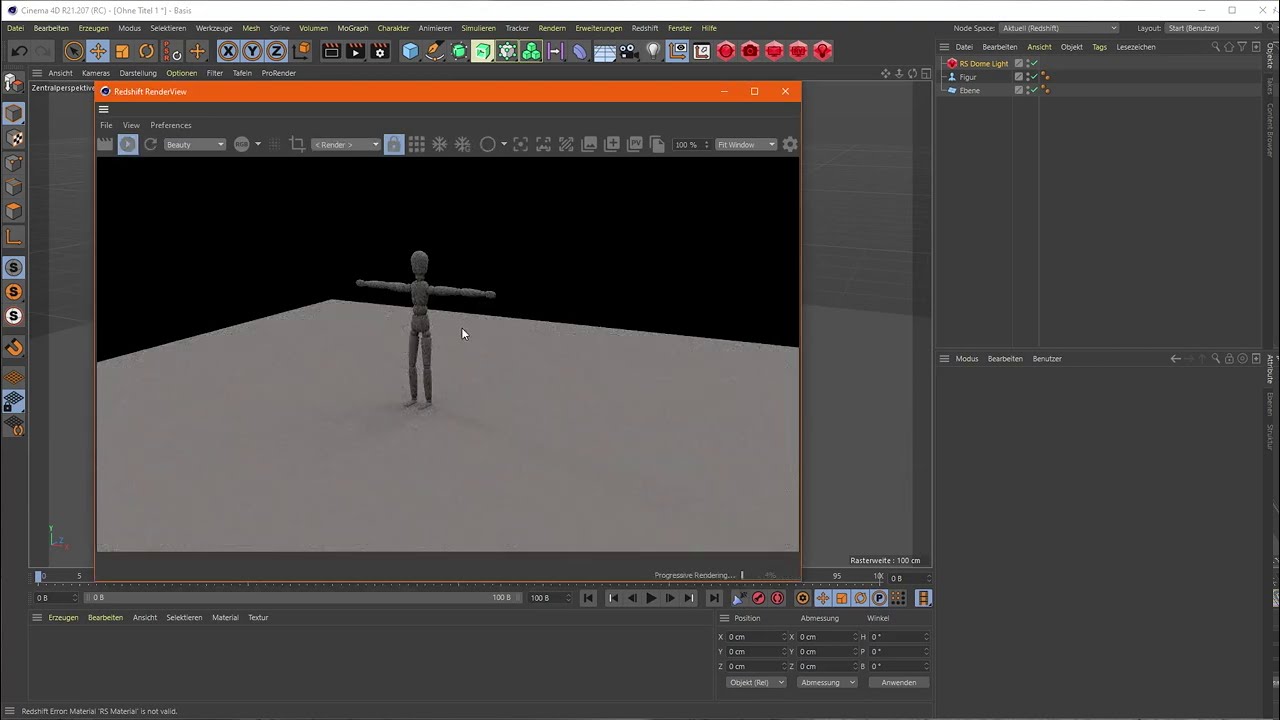Image resolution: width=1280 pixels, height=720 pixels.
Task: Toggle the Y axis lock
Action: (x=252, y=51)
